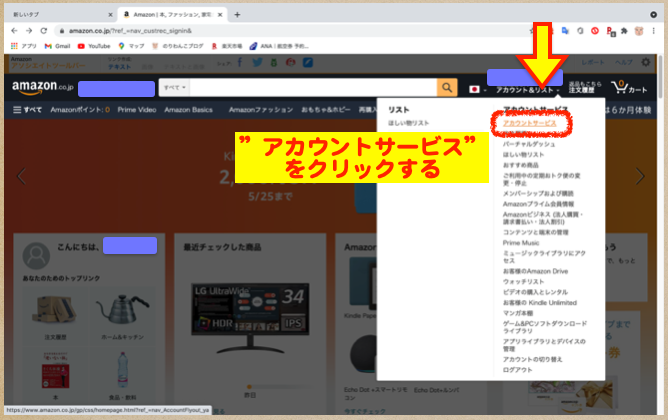The height and width of the screenshot is (420, 668).
Task: Select メンバーシップおよび購読 in account menu
Action: pos(538,193)
